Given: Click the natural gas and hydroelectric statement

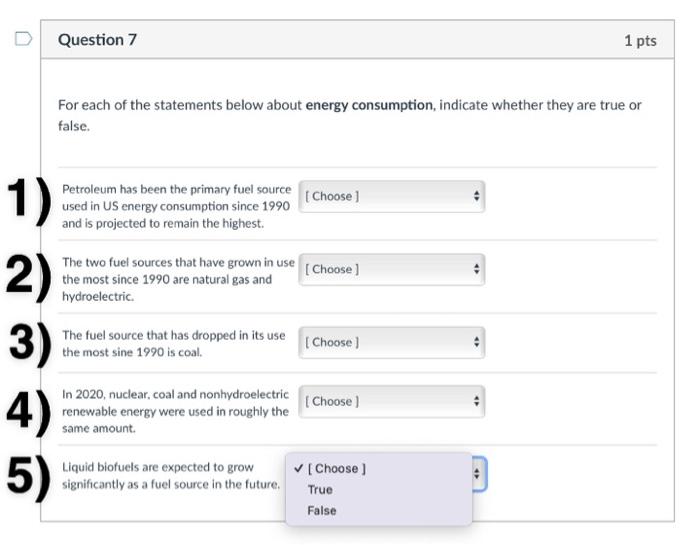Looking at the screenshot, I should pos(177,279).
